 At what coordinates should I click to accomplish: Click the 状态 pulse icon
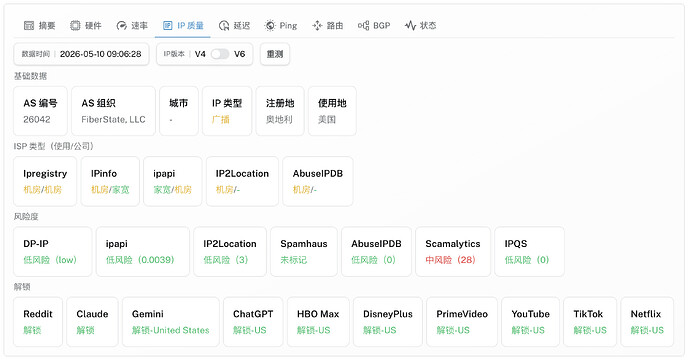[x=410, y=26]
